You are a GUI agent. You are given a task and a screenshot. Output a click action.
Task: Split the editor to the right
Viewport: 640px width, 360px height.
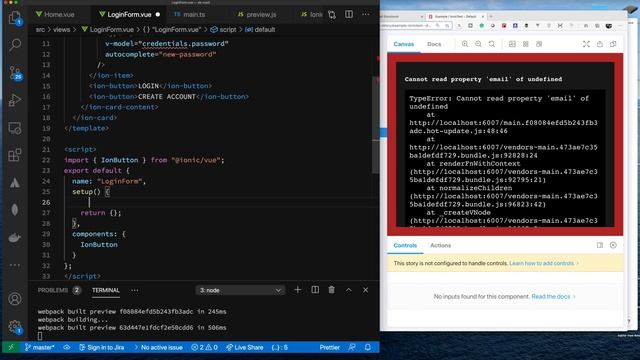coord(349,14)
